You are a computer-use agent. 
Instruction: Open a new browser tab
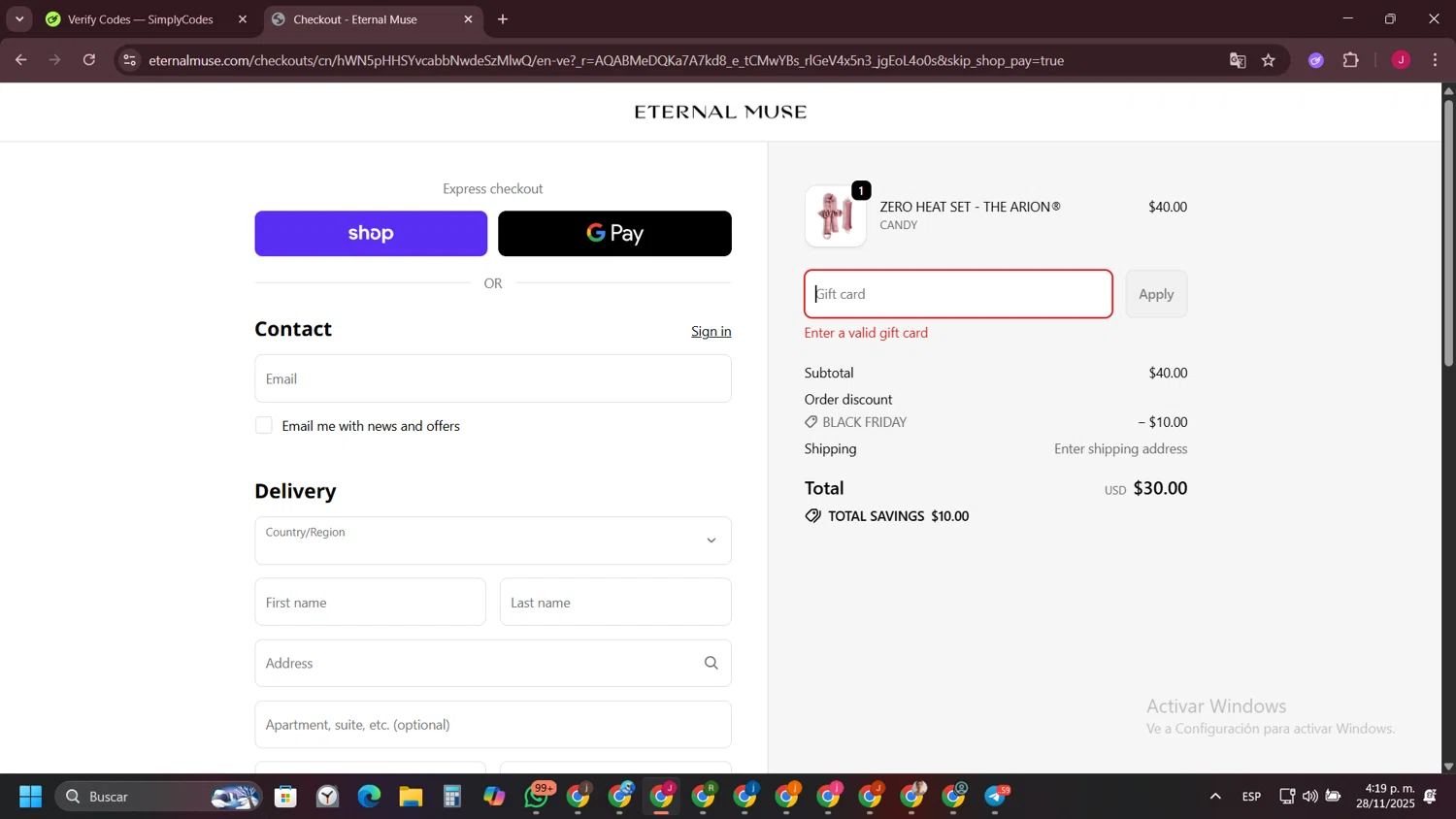coord(503,19)
